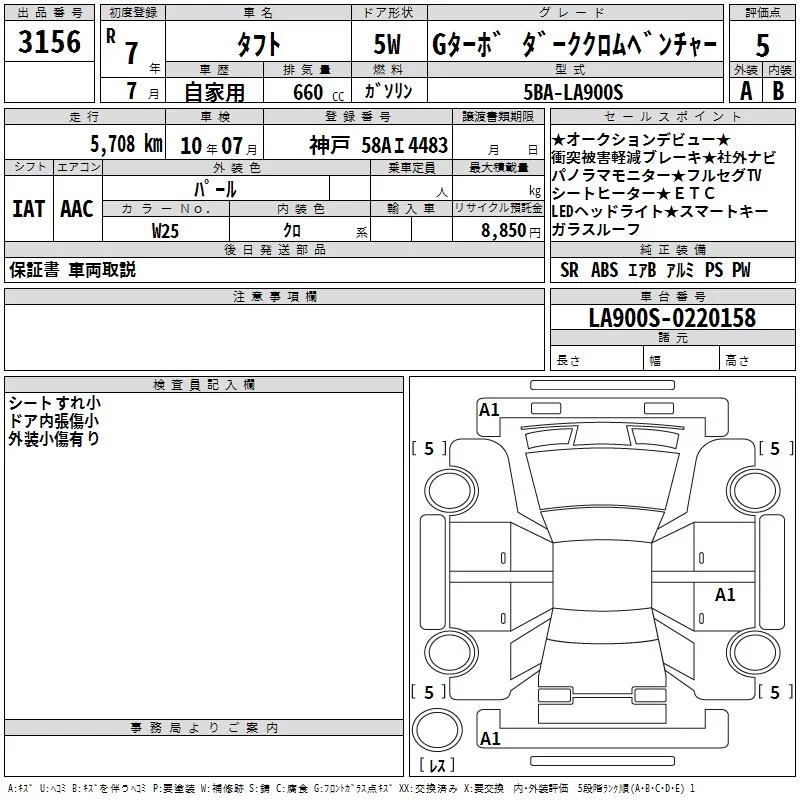Select interior grade B under 内装

pos(778,91)
